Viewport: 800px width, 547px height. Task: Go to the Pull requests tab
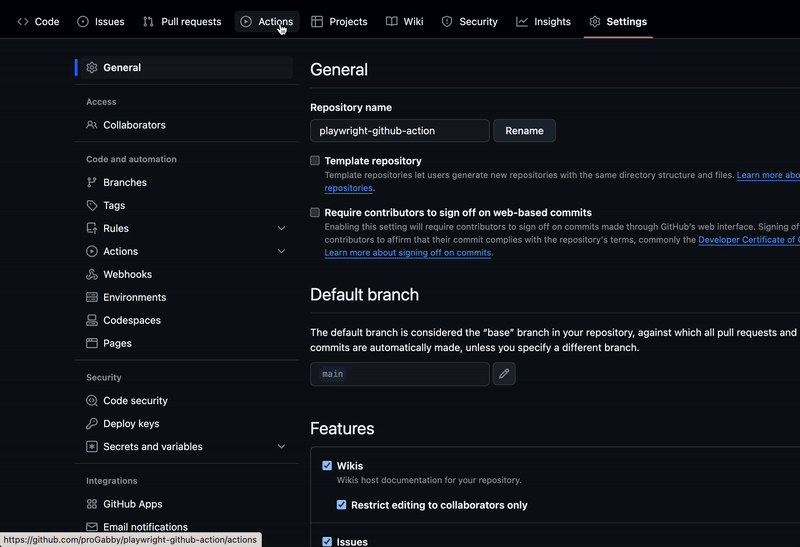pos(182,21)
